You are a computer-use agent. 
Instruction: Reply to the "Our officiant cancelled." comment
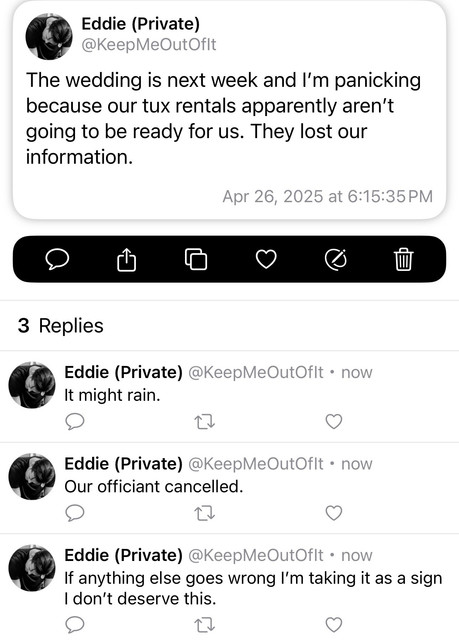pyautogui.click(x=75, y=513)
